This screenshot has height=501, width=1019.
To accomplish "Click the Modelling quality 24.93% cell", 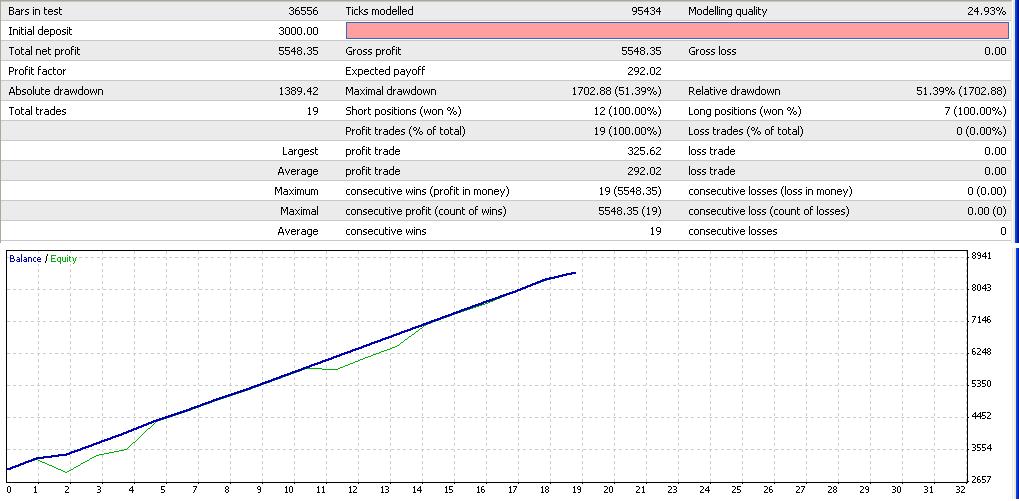I will coord(987,11).
